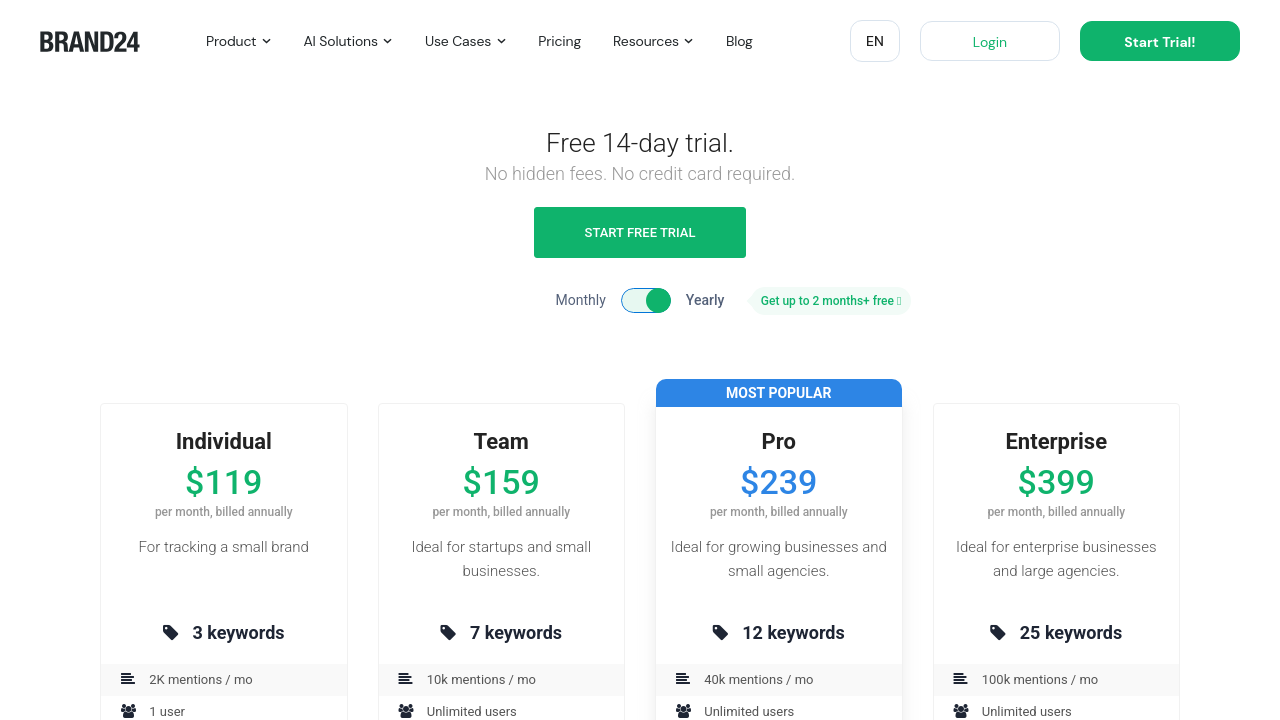
Task: Toggle the Monthly/Yearly billing switch
Action: 646,300
